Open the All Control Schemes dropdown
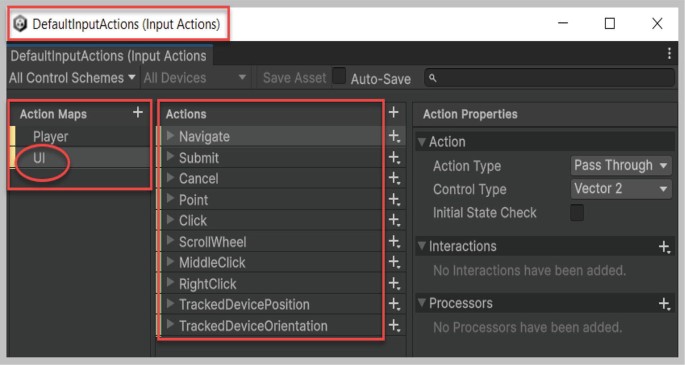The width and height of the screenshot is (685, 365). tap(73, 78)
